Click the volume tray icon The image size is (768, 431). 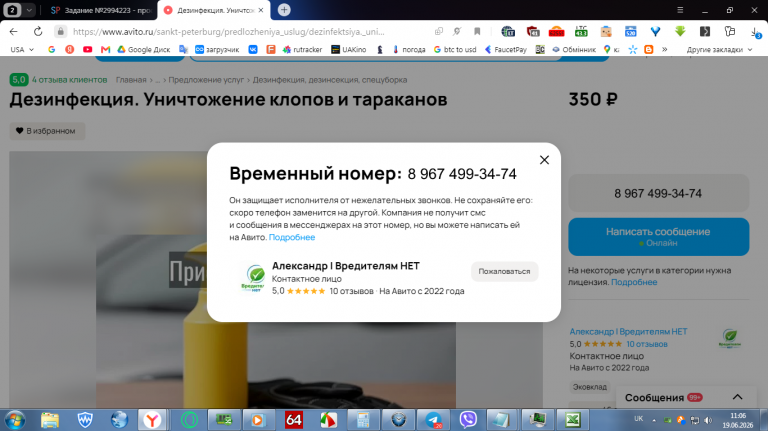(x=708, y=420)
